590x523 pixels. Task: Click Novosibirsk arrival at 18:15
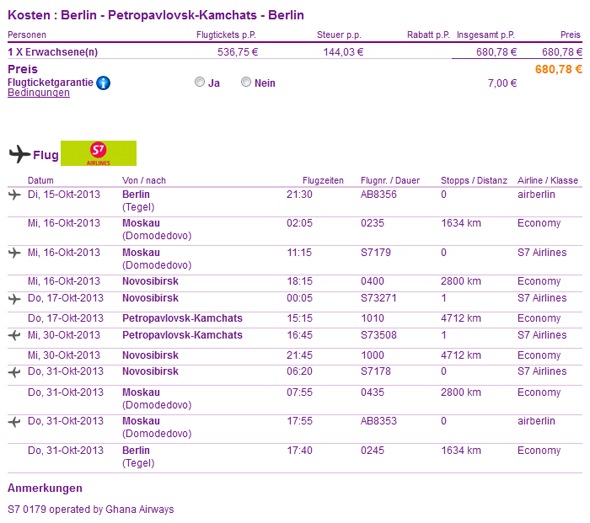(150, 281)
